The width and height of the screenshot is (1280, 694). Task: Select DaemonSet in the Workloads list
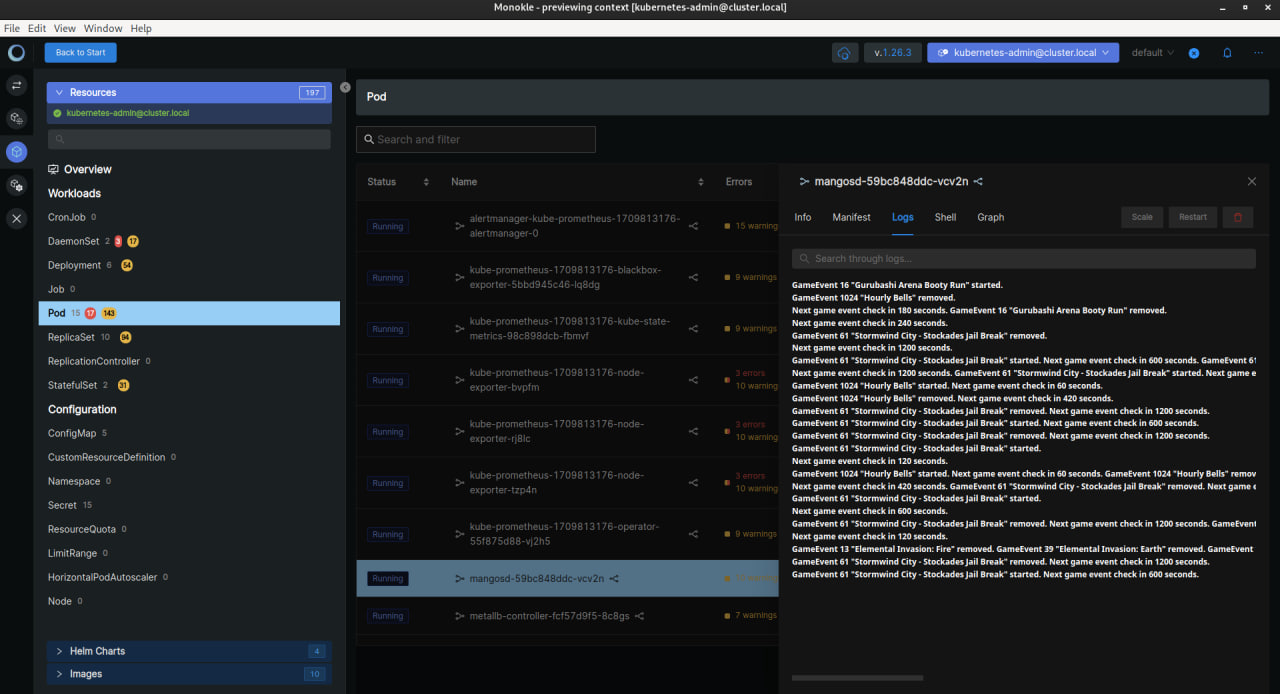(74, 241)
